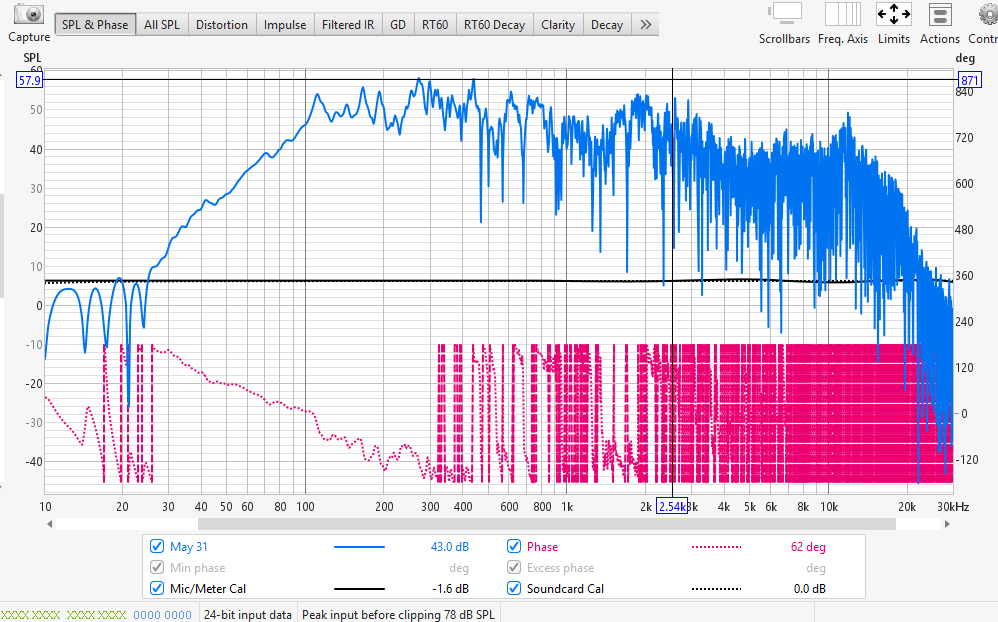Click the deg axis label
The height and width of the screenshot is (622, 998).
pos(965,58)
